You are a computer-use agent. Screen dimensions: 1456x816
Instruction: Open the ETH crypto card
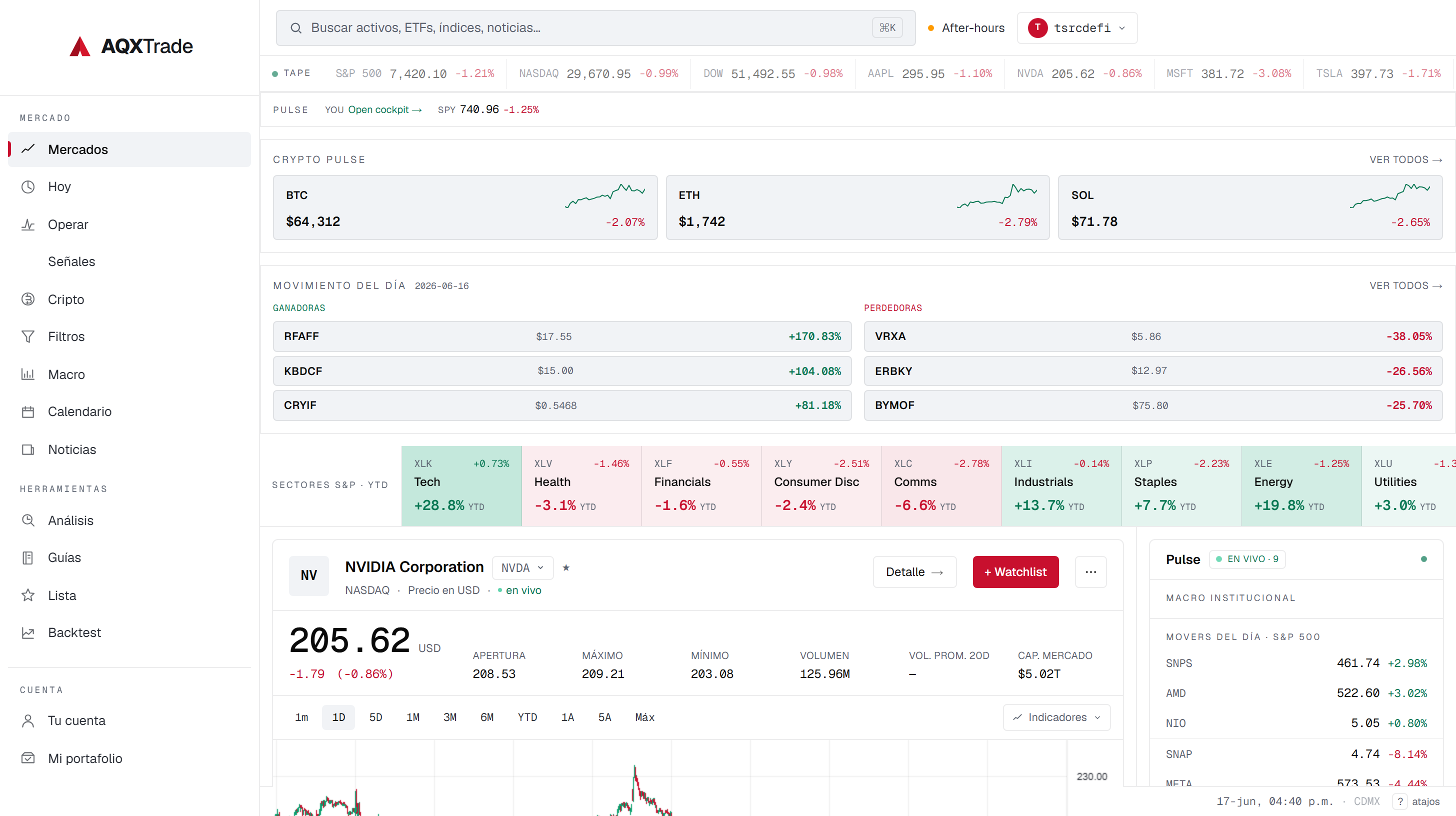pos(857,207)
